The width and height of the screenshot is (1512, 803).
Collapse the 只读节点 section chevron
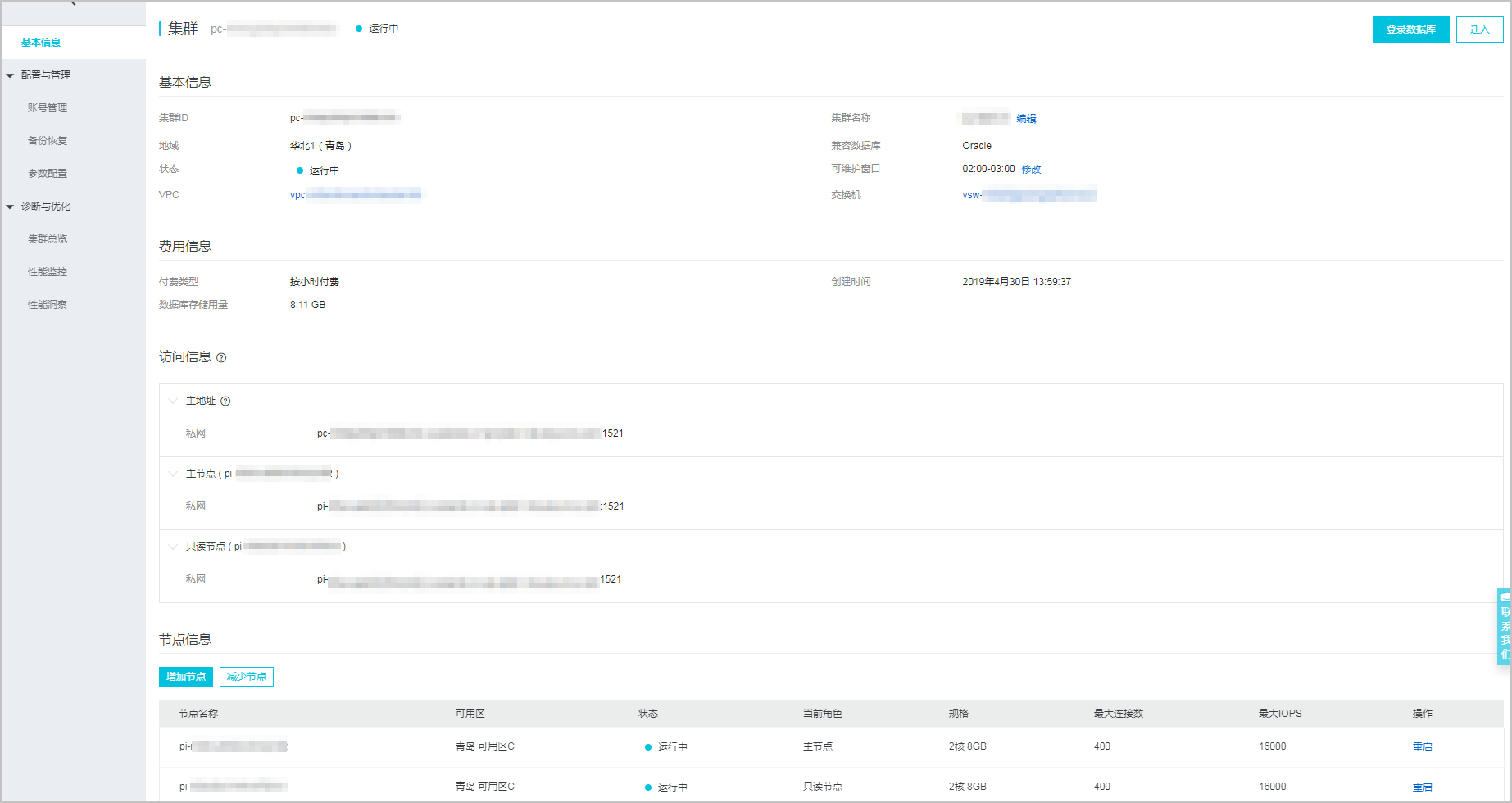pos(173,547)
